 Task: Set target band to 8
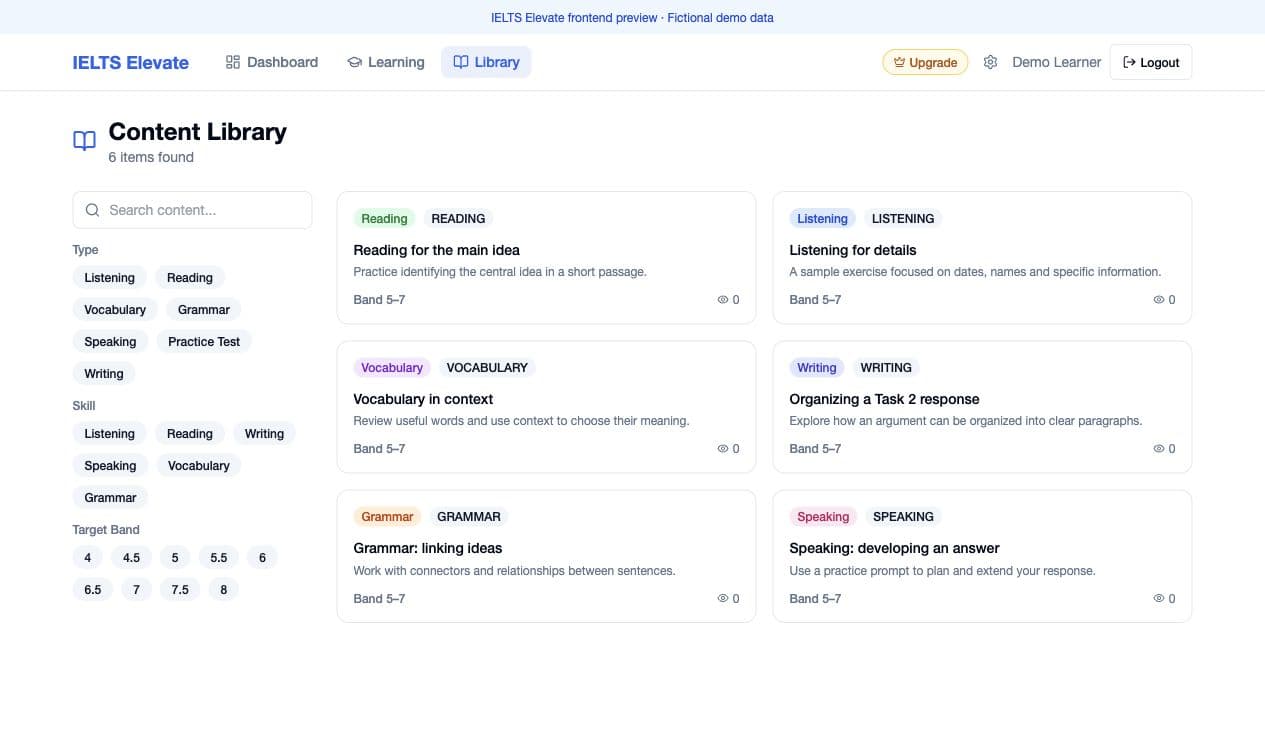[223, 590]
